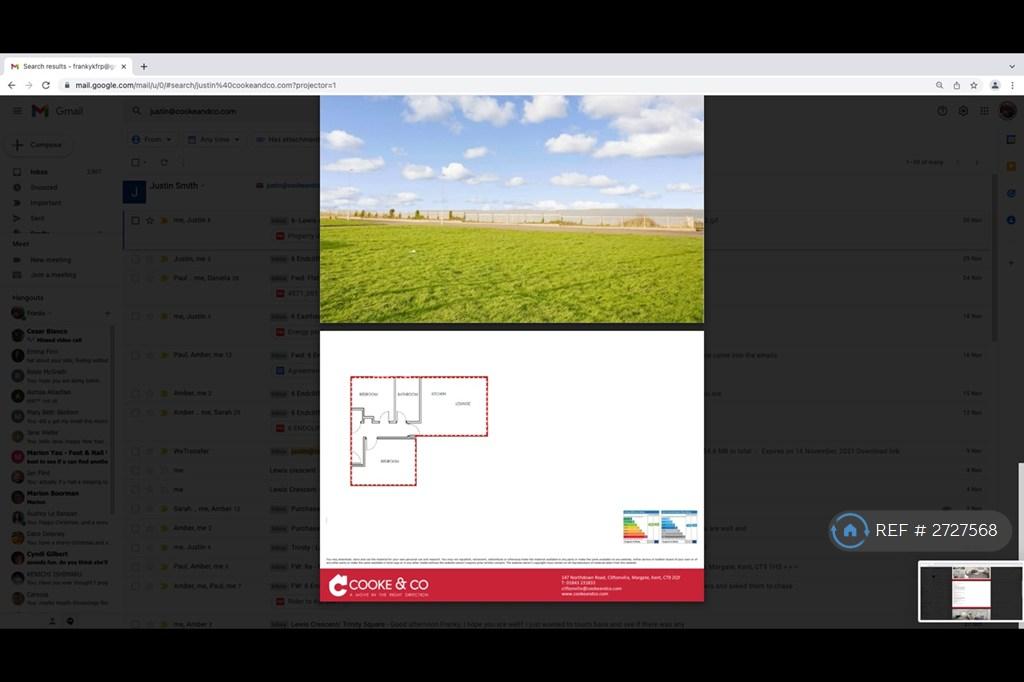Select the Gmail search results tab
The width and height of the screenshot is (1024, 682).
pos(69,67)
